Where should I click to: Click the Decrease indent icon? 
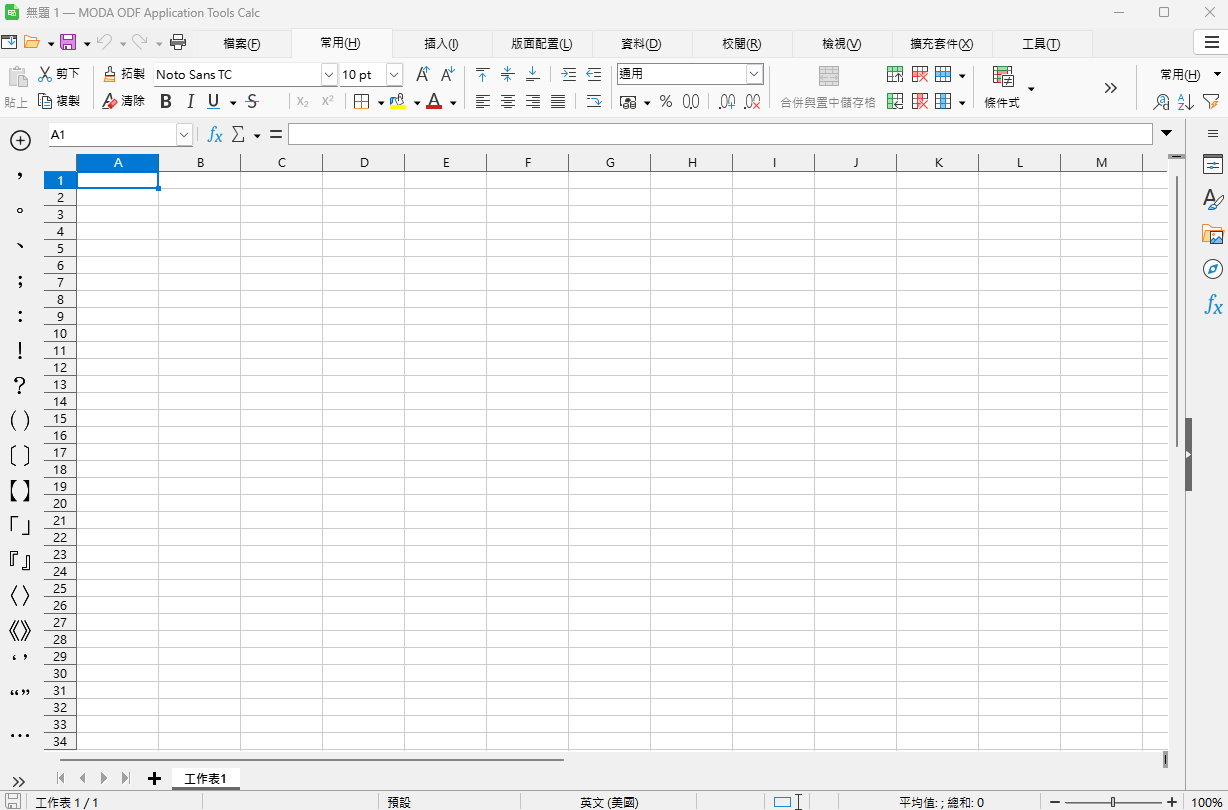pos(594,74)
